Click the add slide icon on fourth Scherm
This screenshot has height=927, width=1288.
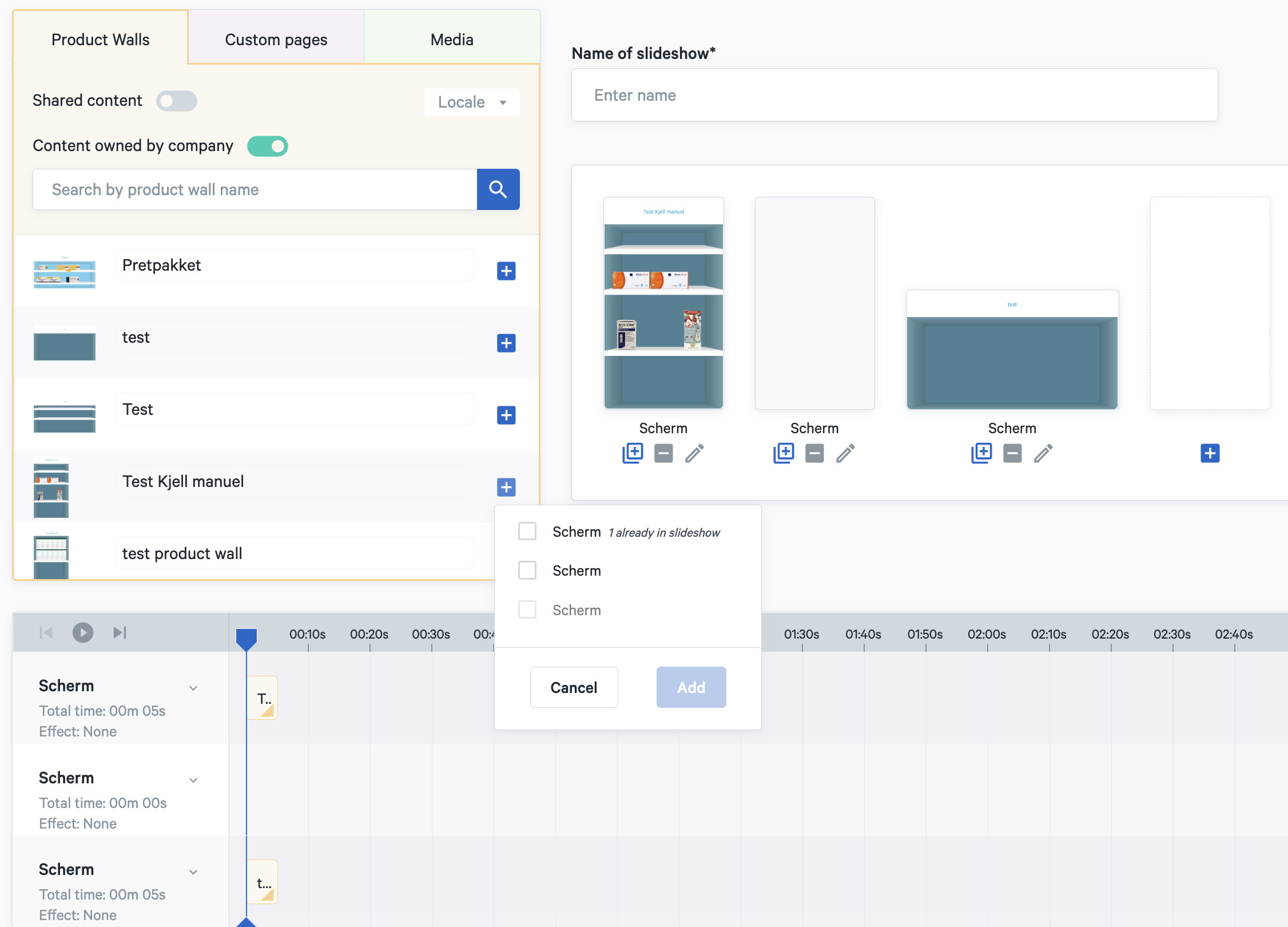[1210, 453]
